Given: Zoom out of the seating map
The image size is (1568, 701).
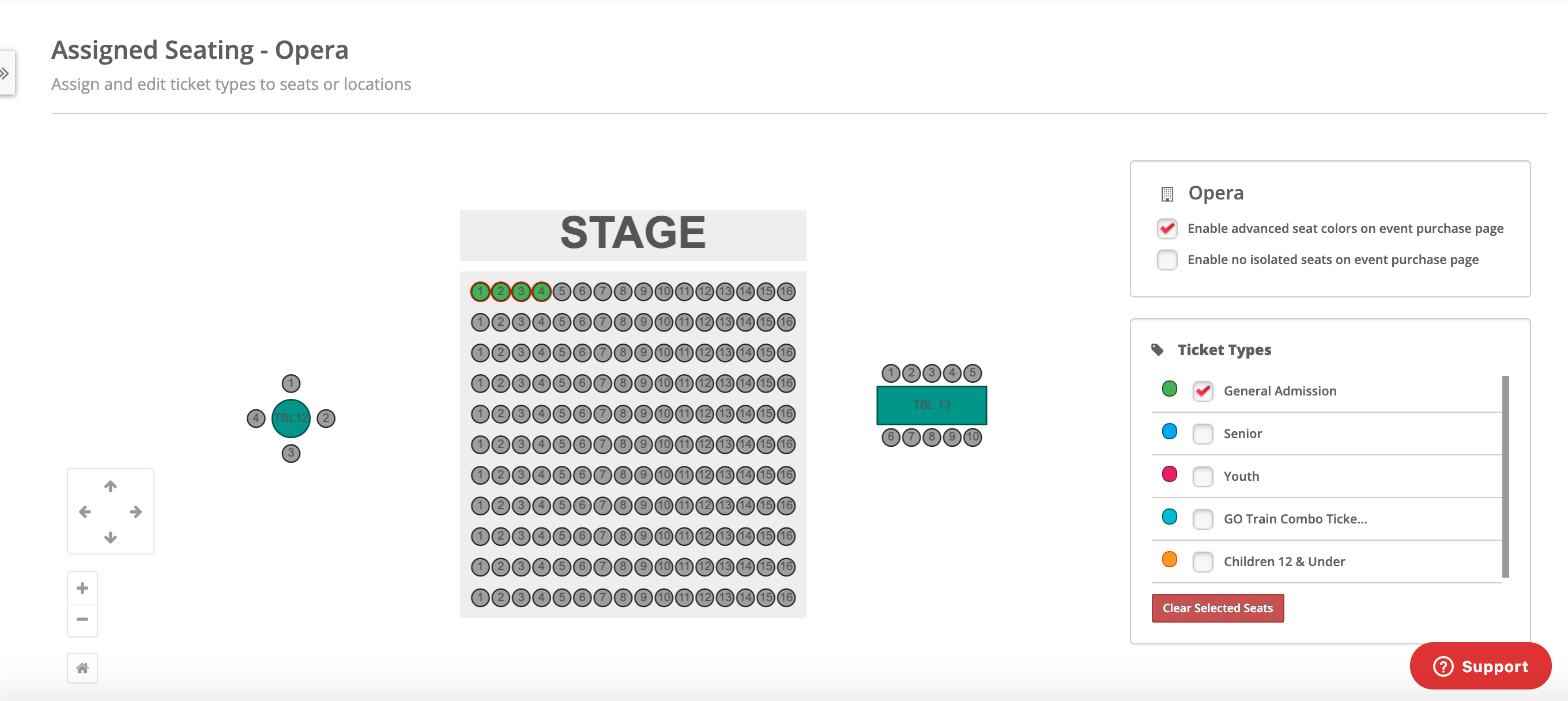Looking at the screenshot, I should 82,620.
